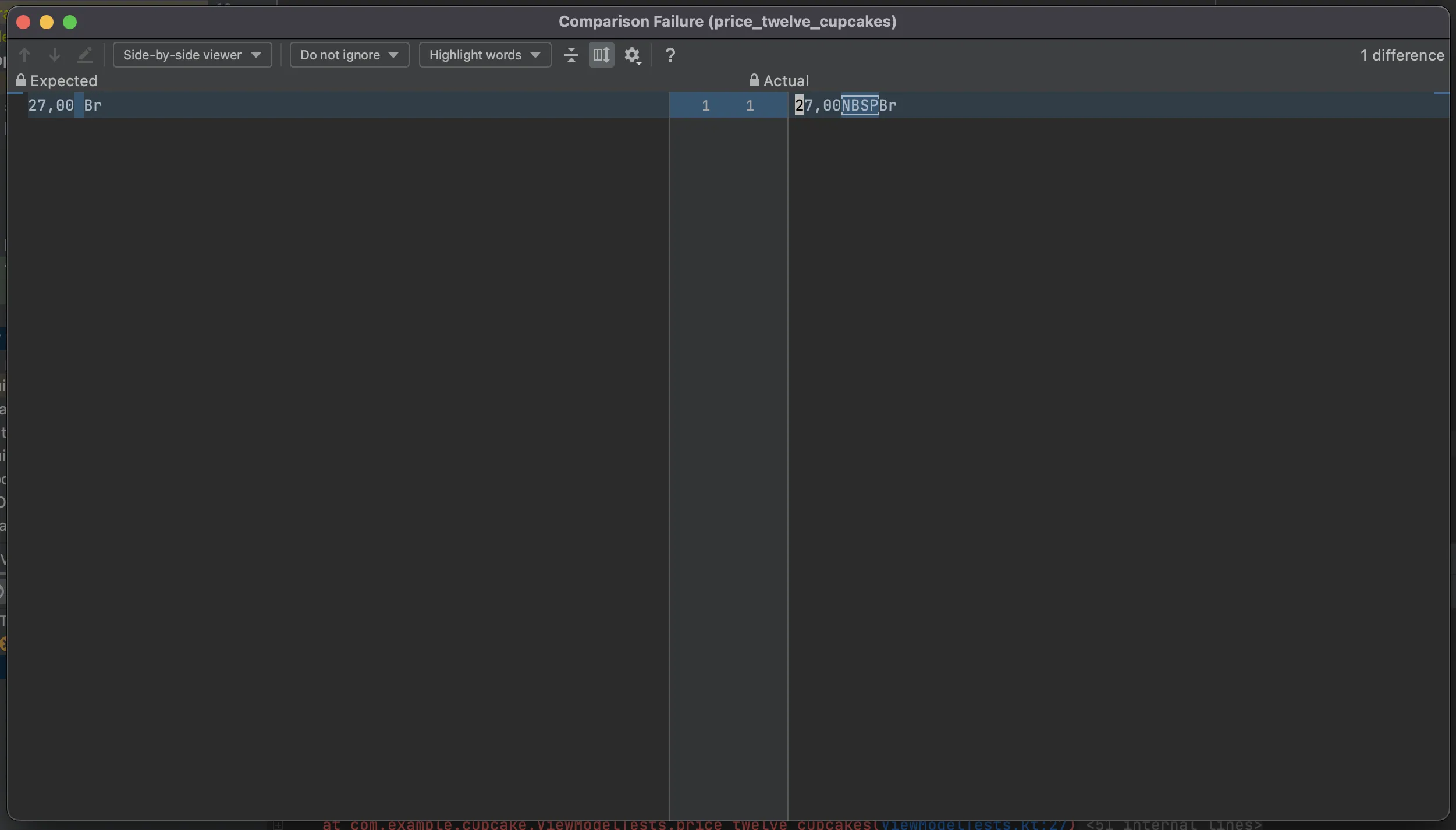
Task: Close the Comparison Failure window
Action: click(x=23, y=22)
